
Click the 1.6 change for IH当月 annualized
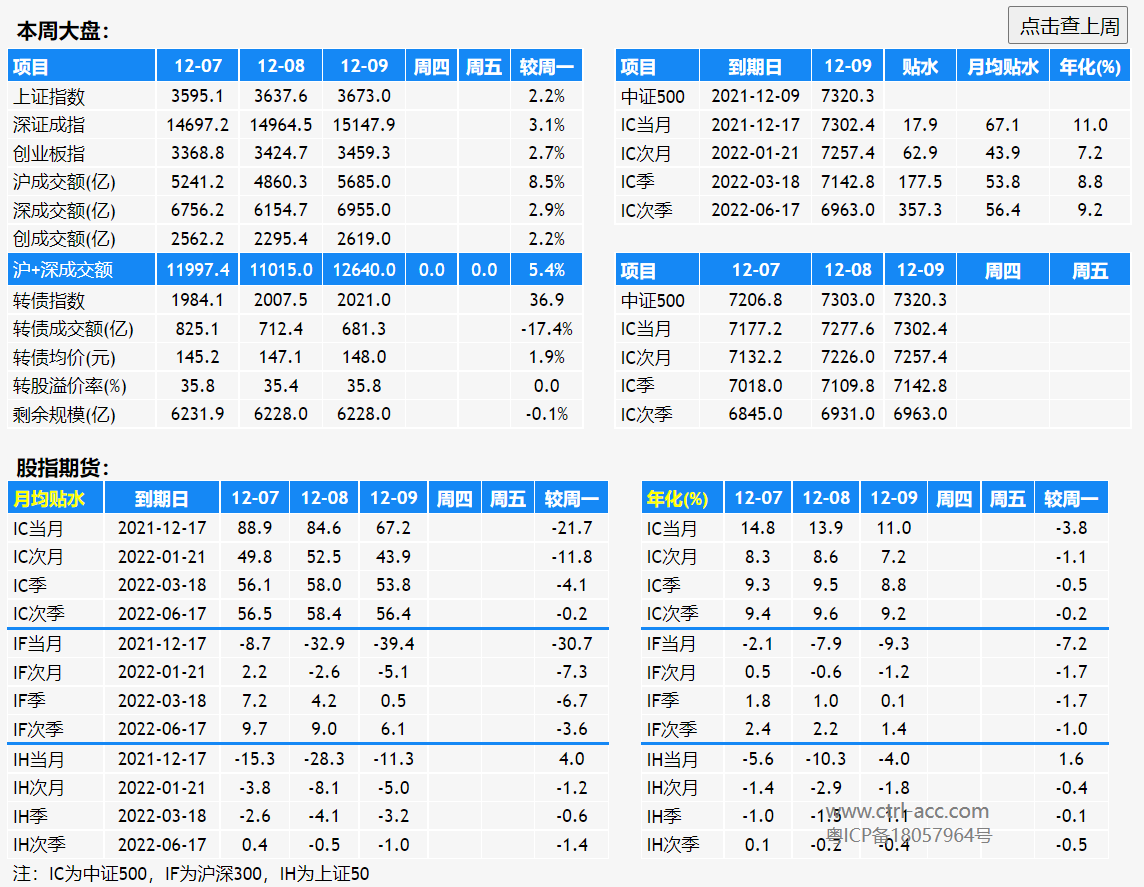(x=1071, y=759)
